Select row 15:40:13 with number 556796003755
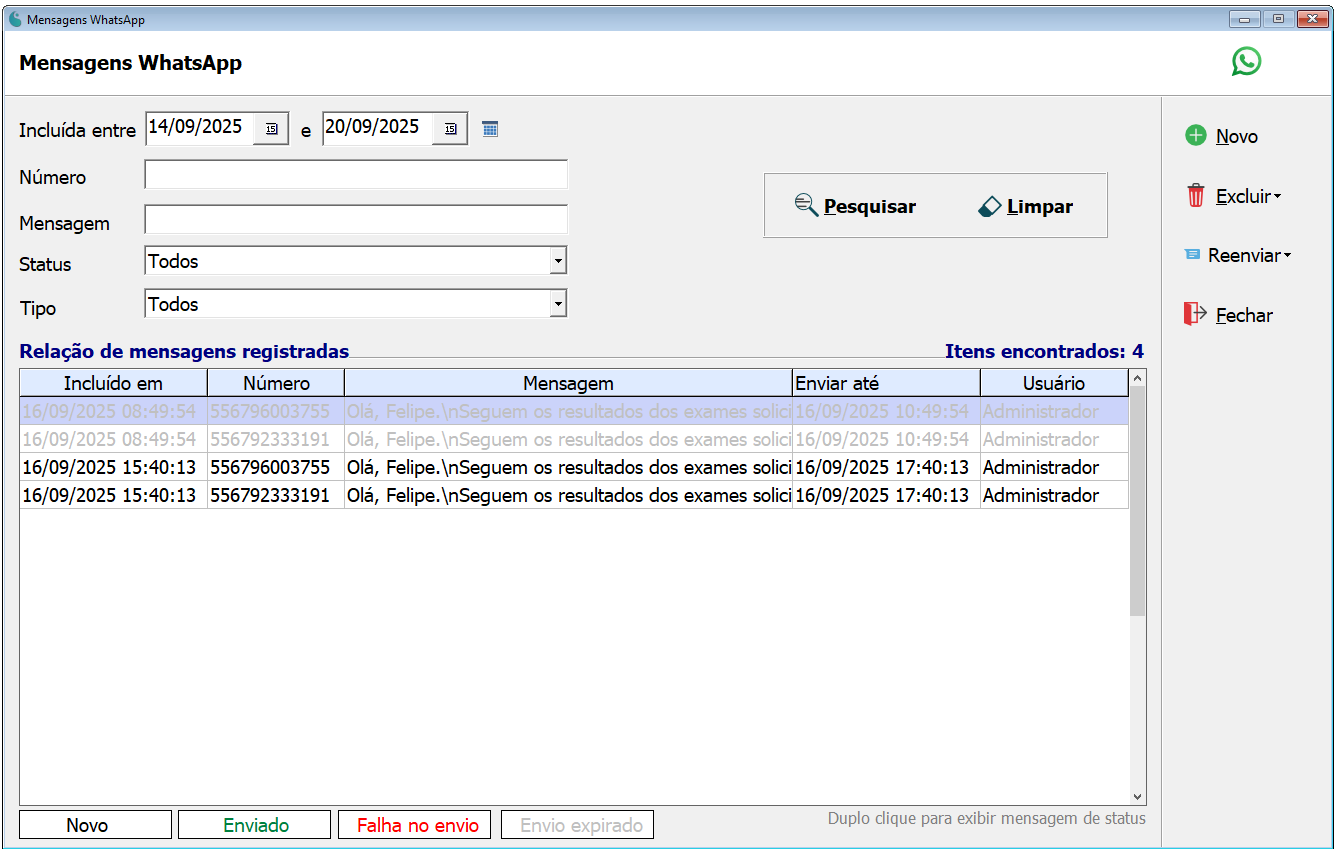This screenshot has width=1335, height=849. [574, 467]
